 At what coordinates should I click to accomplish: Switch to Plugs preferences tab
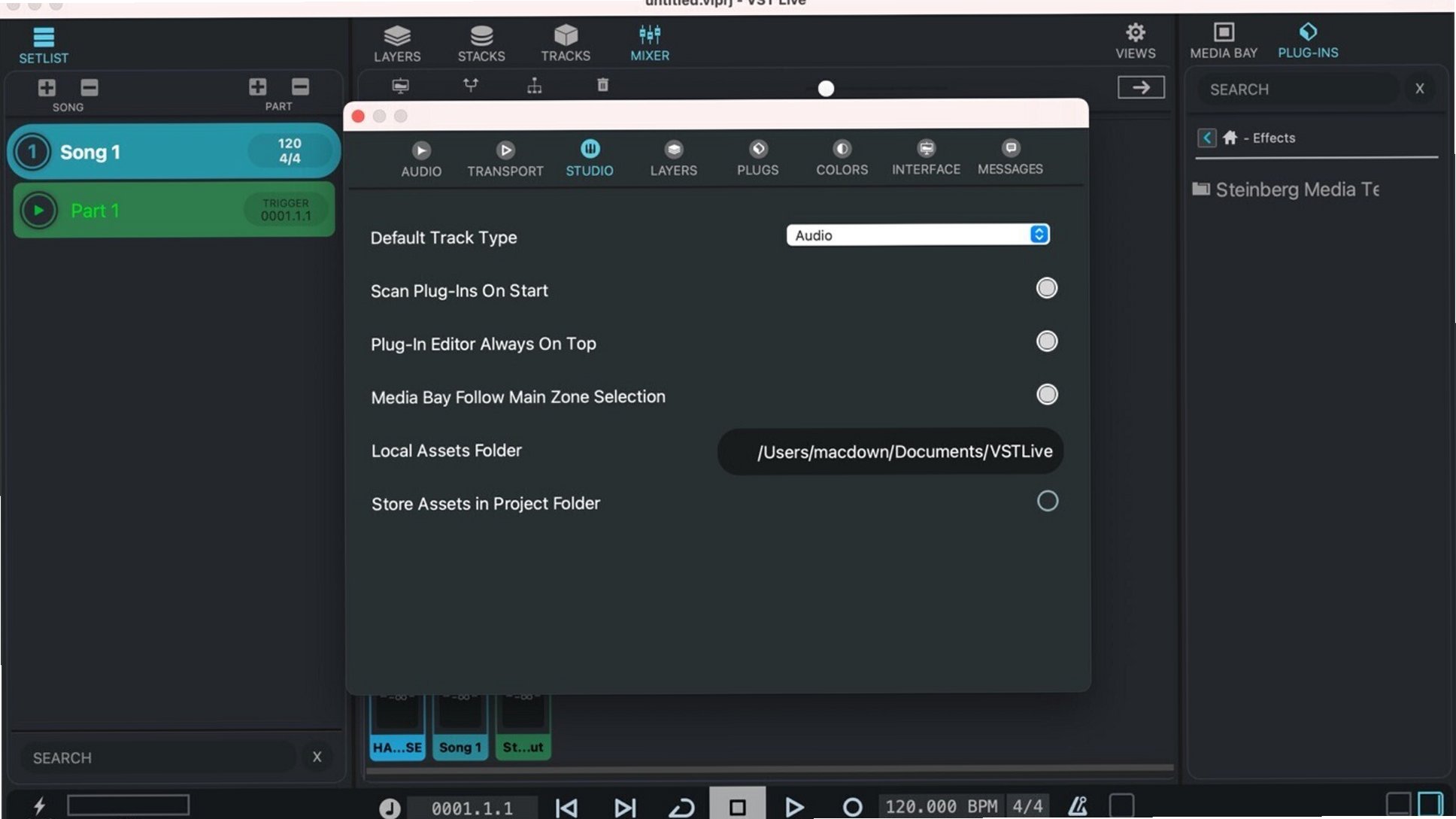point(758,159)
